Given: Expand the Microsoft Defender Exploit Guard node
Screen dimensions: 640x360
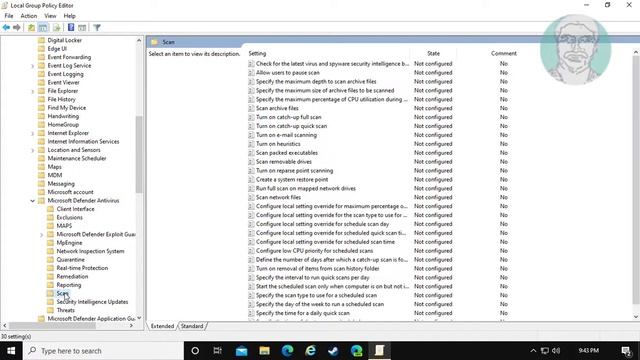Looking at the screenshot, I should (x=41, y=234).
